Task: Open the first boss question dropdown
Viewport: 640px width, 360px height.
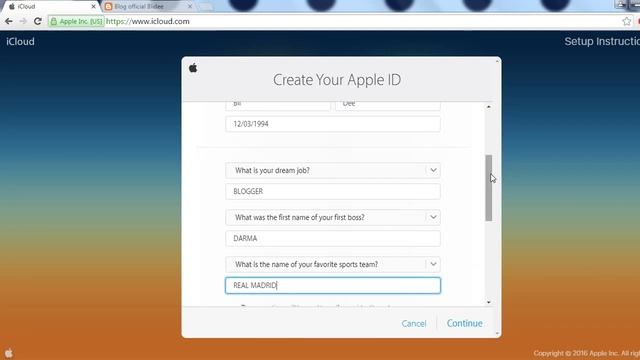Action: coord(333,217)
